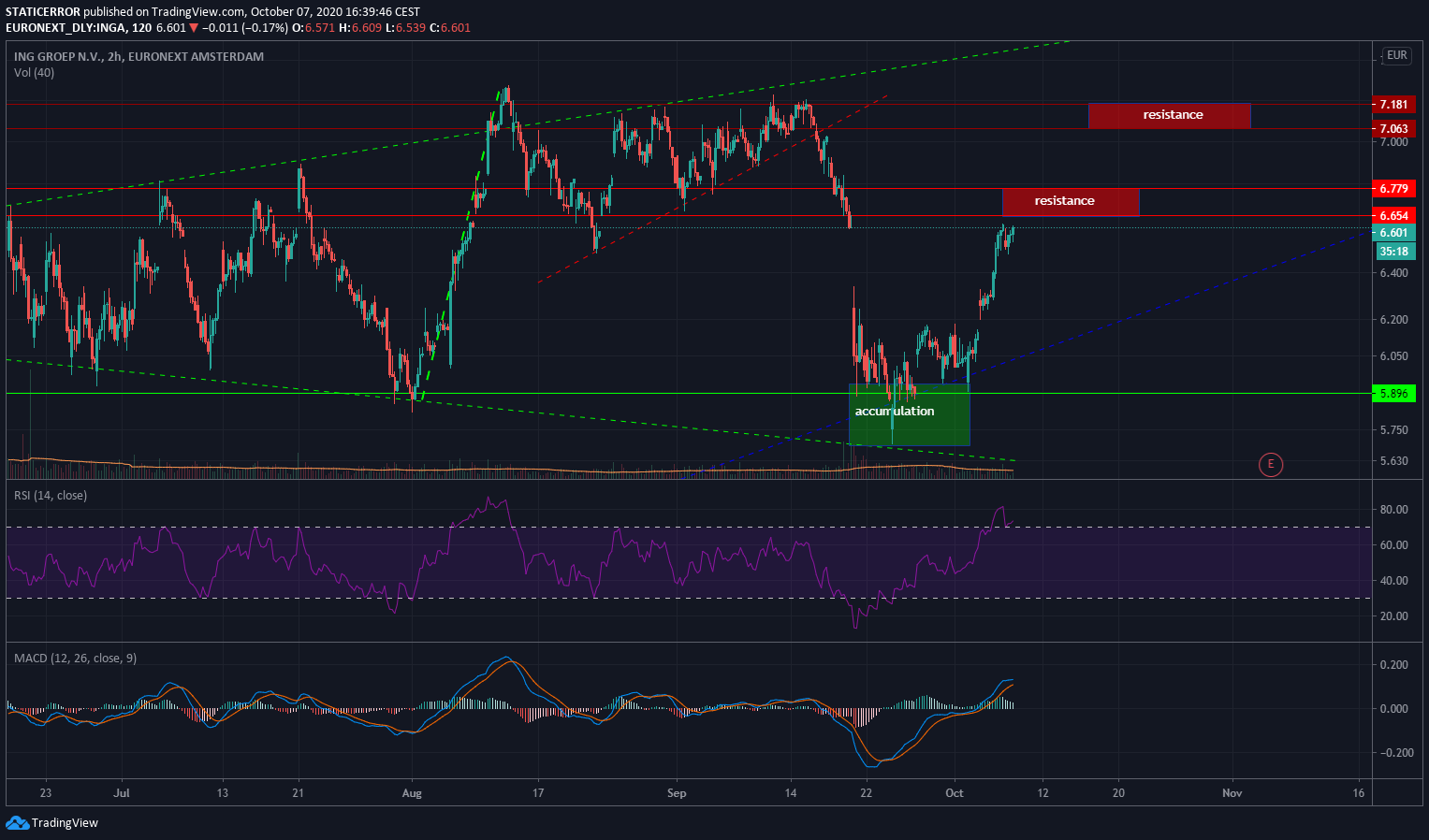Viewport: 1429px width, 840px height.
Task: Click the lower resistance box near 6.7
Action: [1071, 201]
